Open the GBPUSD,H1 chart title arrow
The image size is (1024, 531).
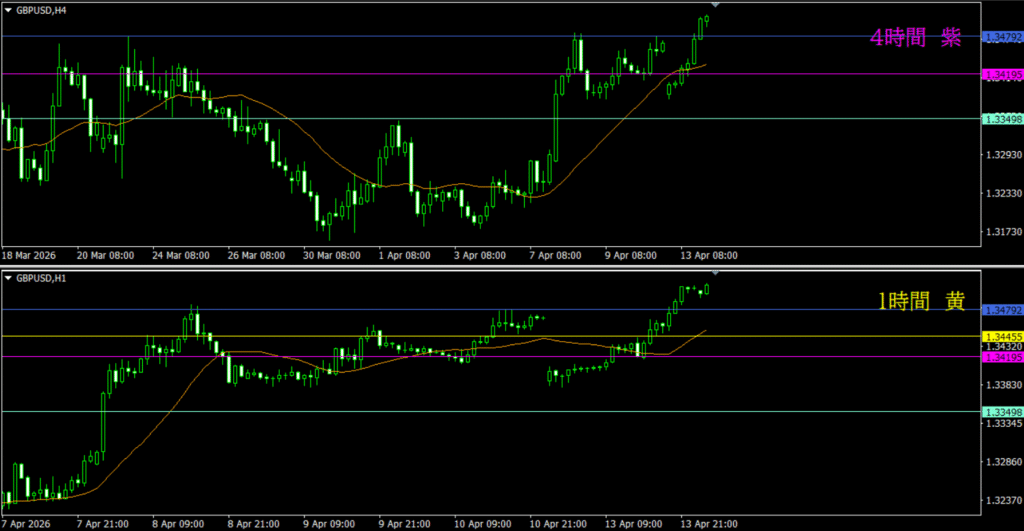point(8,277)
